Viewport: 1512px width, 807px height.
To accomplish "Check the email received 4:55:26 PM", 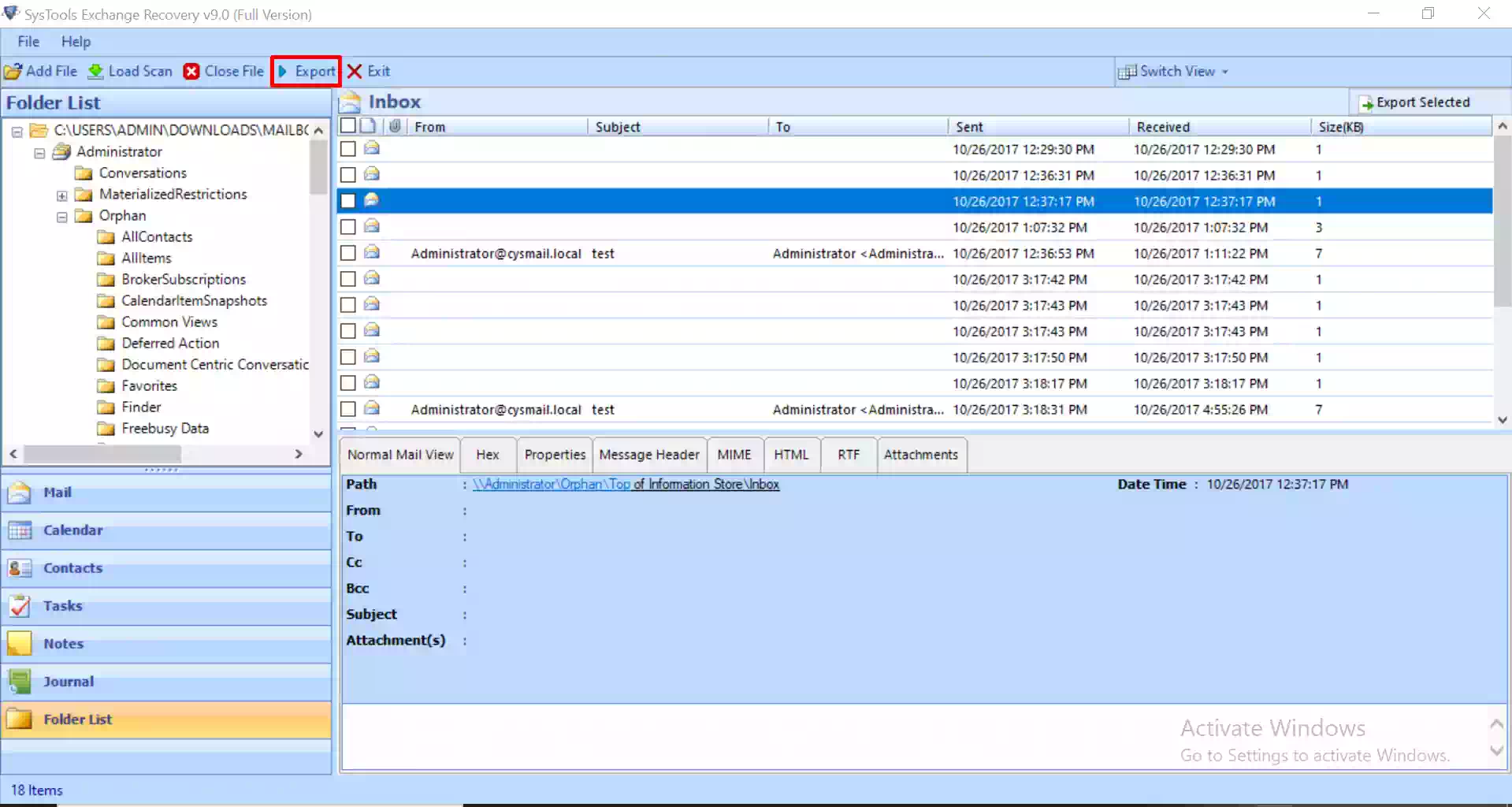I will (x=347, y=409).
